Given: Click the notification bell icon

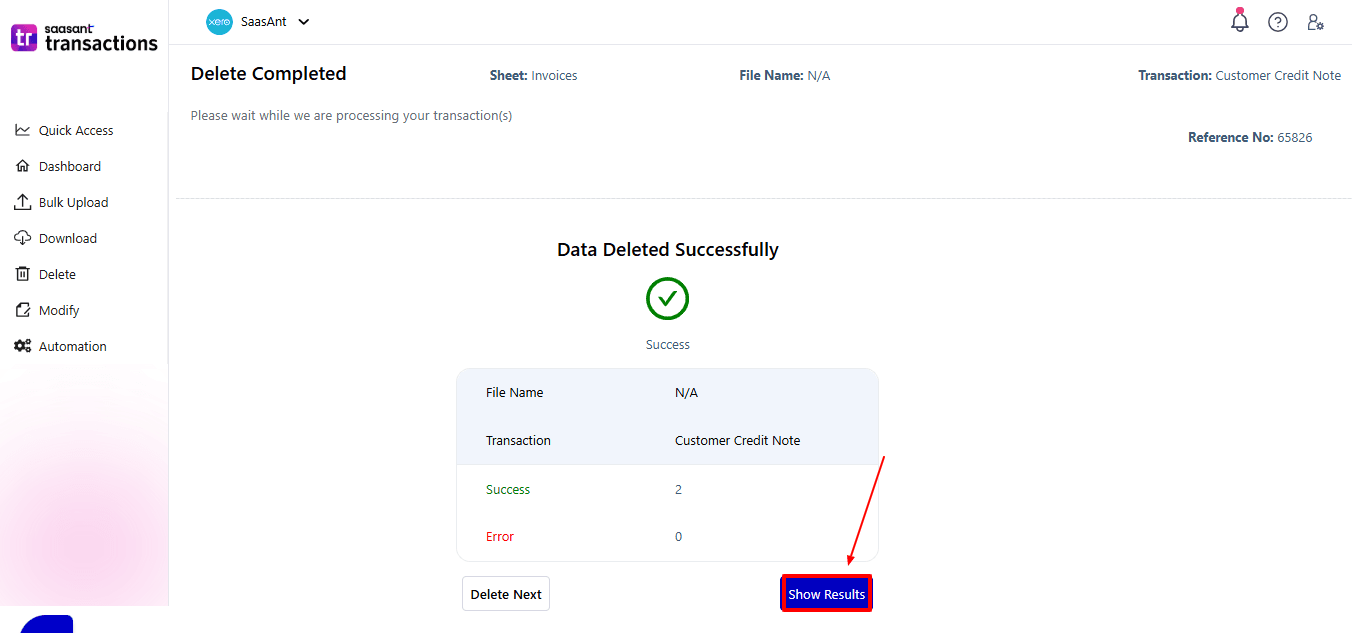Looking at the screenshot, I should click(x=1240, y=22).
